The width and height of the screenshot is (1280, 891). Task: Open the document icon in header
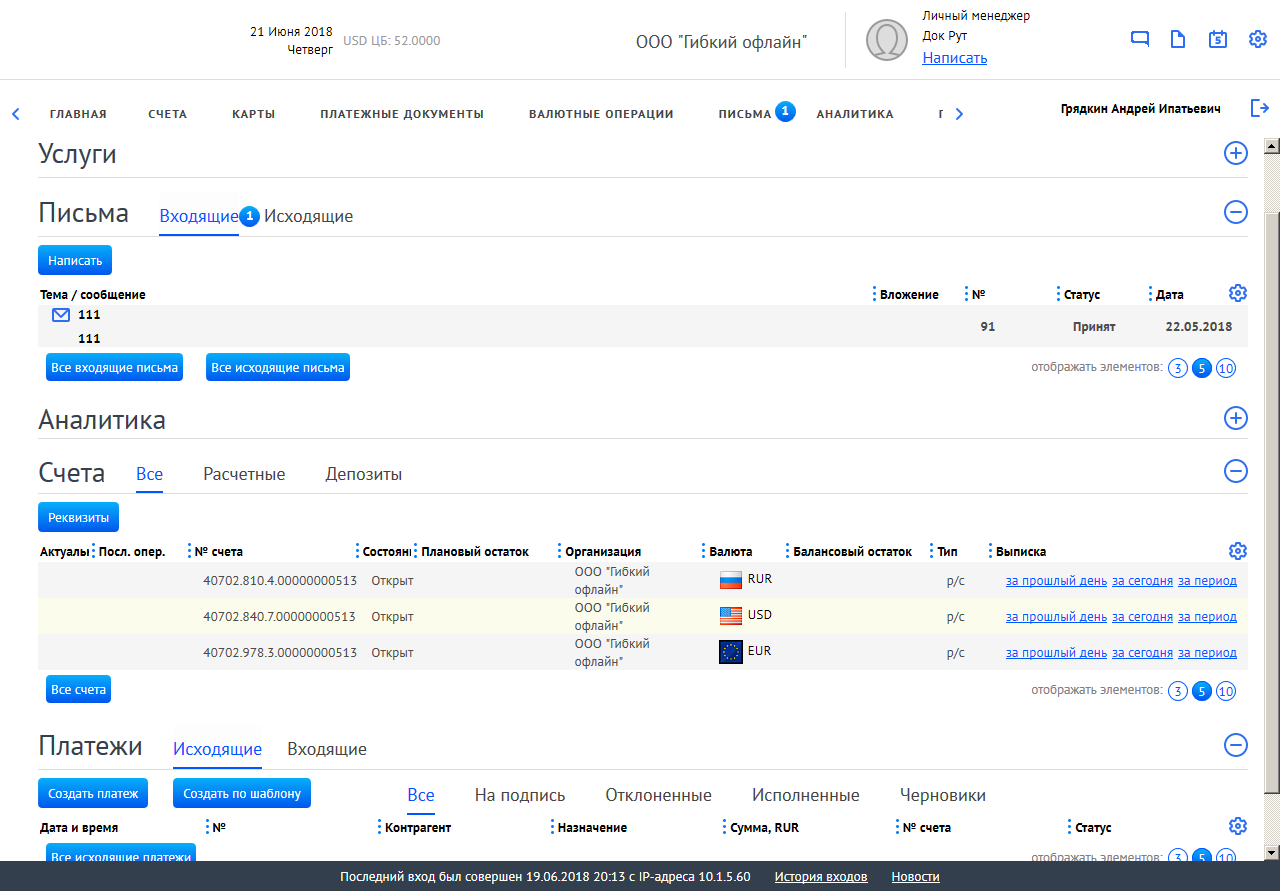[x=1178, y=39]
